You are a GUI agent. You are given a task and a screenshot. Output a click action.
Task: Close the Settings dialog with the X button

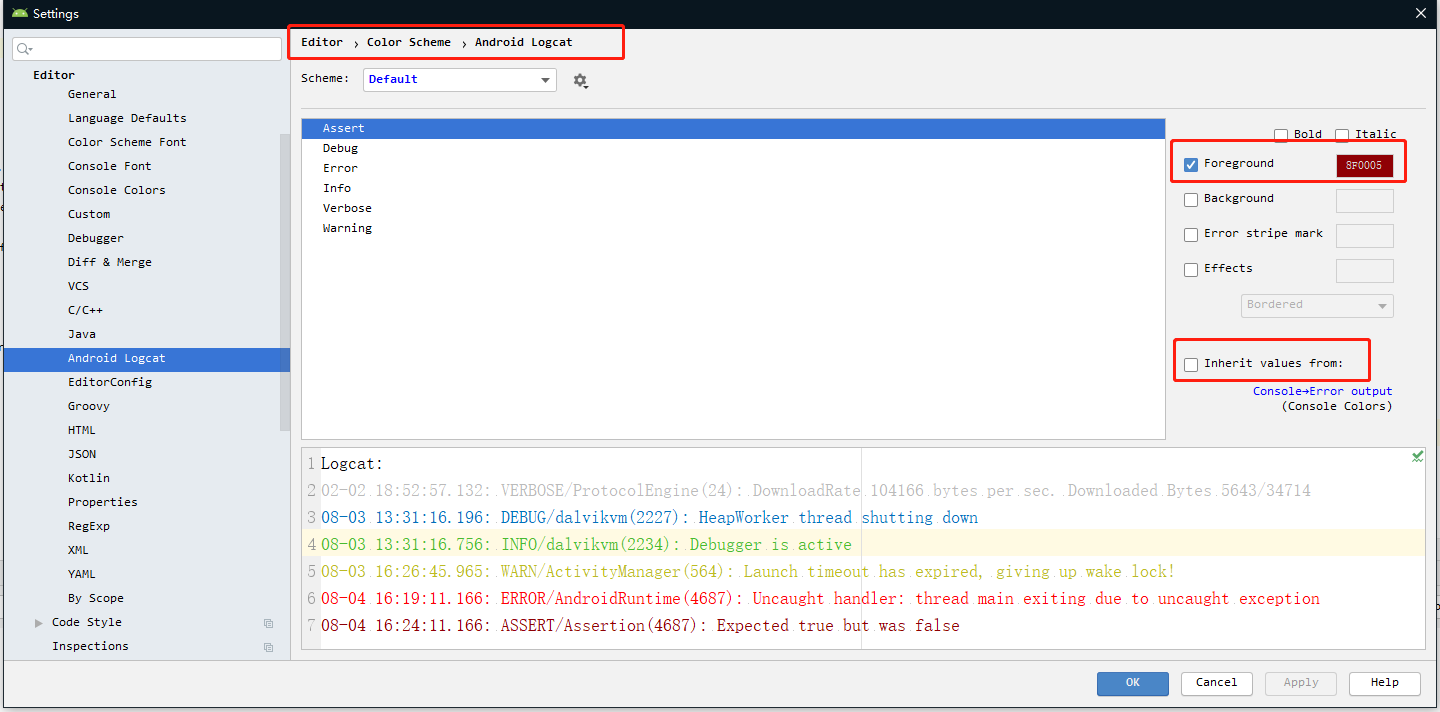[x=1420, y=13]
